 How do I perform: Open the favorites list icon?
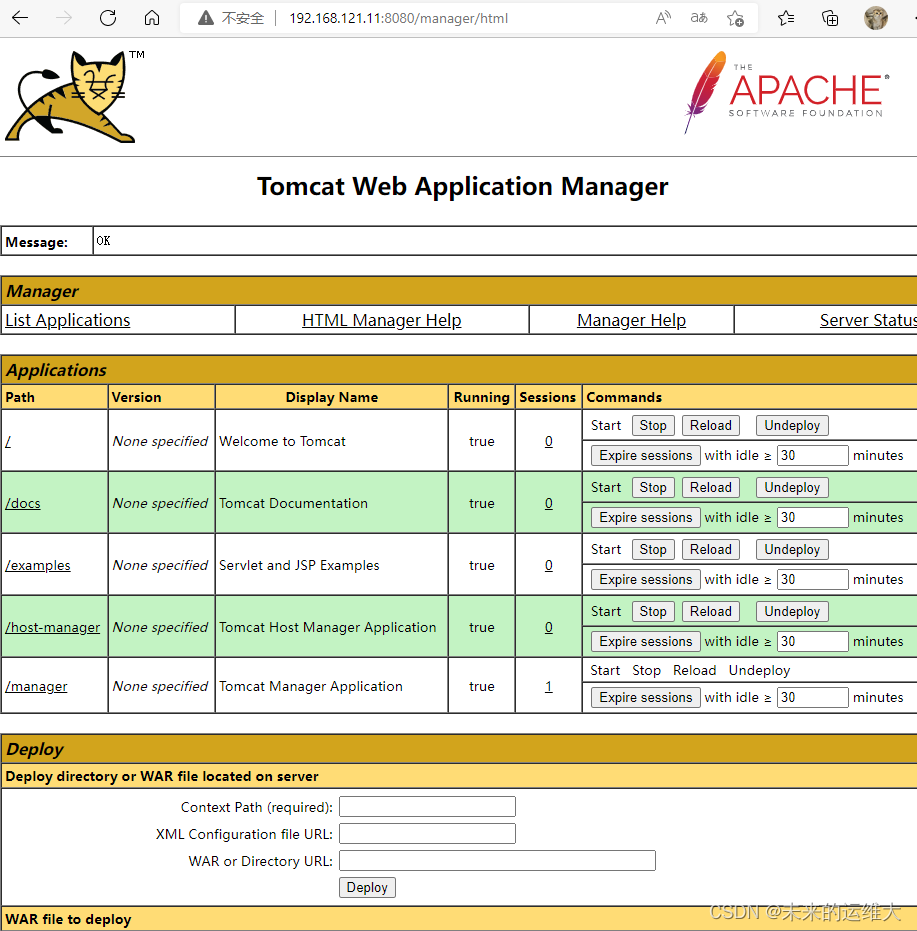coord(786,18)
